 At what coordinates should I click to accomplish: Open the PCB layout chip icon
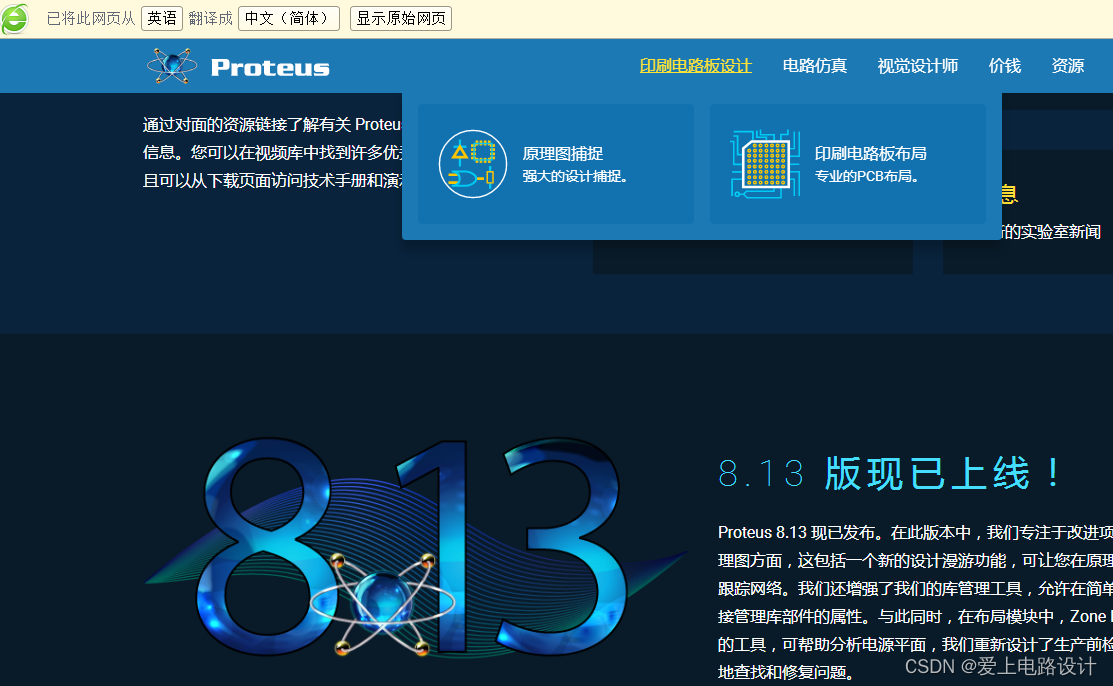(765, 164)
